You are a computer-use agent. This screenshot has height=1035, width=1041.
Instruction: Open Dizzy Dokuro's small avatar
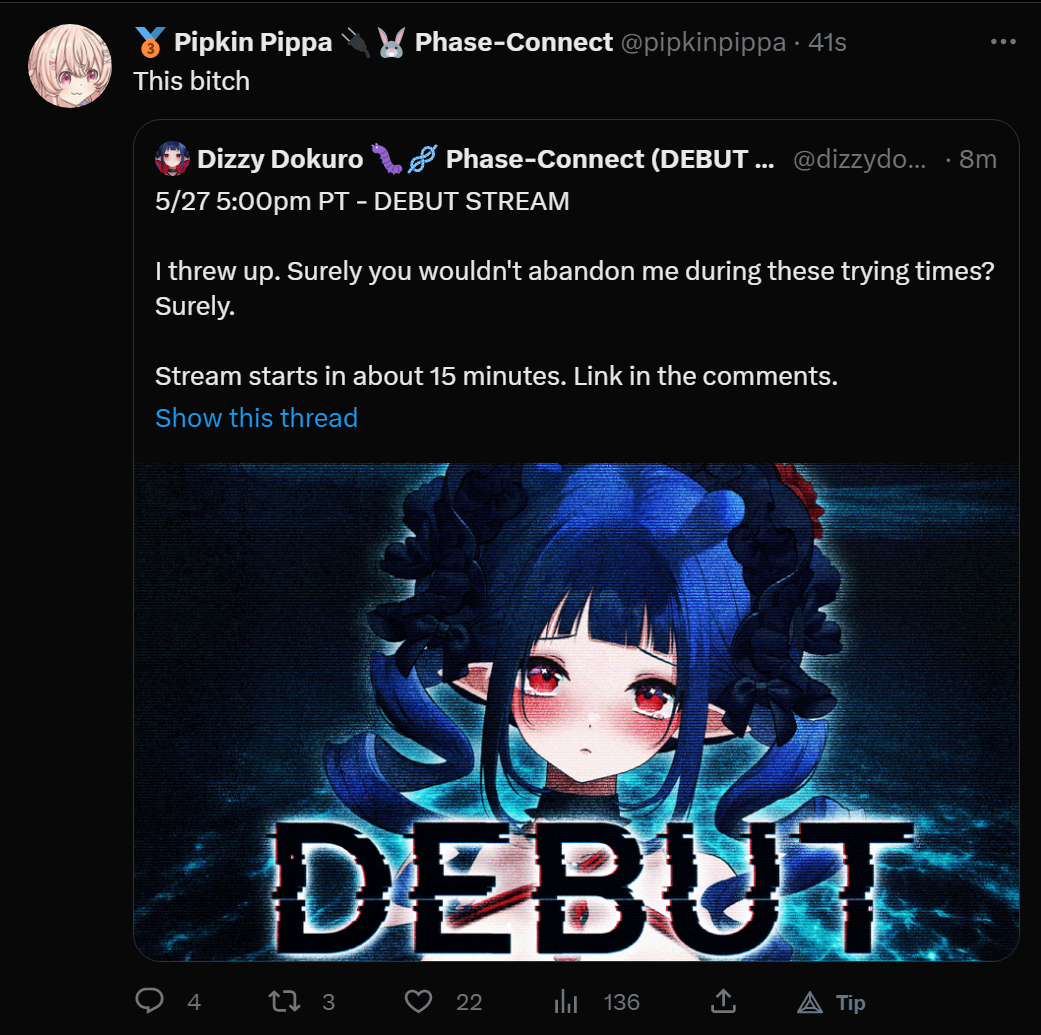click(172, 159)
